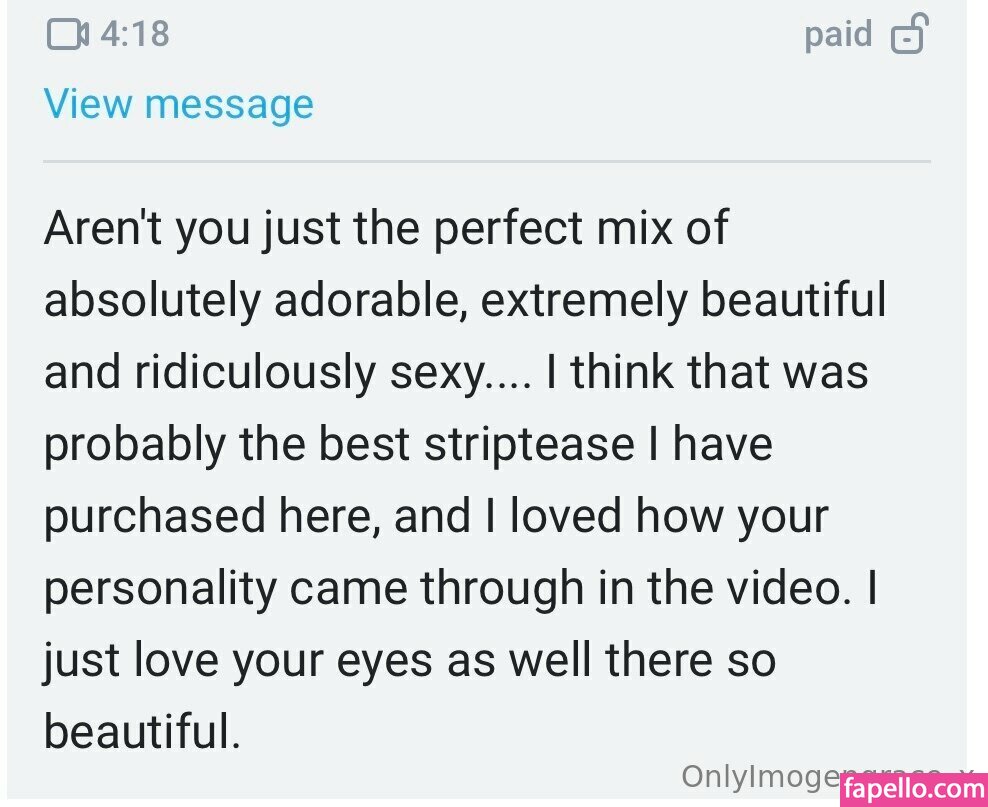Click the final word "beautiful." of message
This screenshot has width=988, height=807.
[142, 732]
